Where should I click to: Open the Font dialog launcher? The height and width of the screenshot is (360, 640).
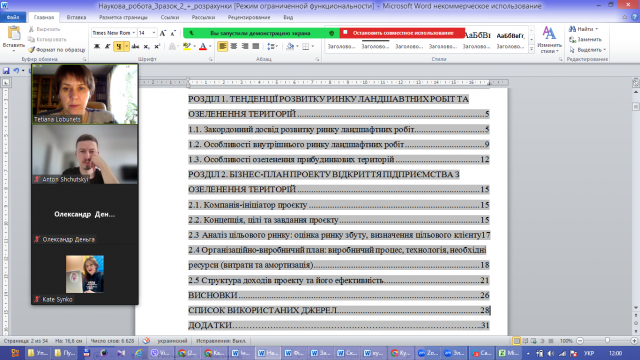[x=211, y=60]
